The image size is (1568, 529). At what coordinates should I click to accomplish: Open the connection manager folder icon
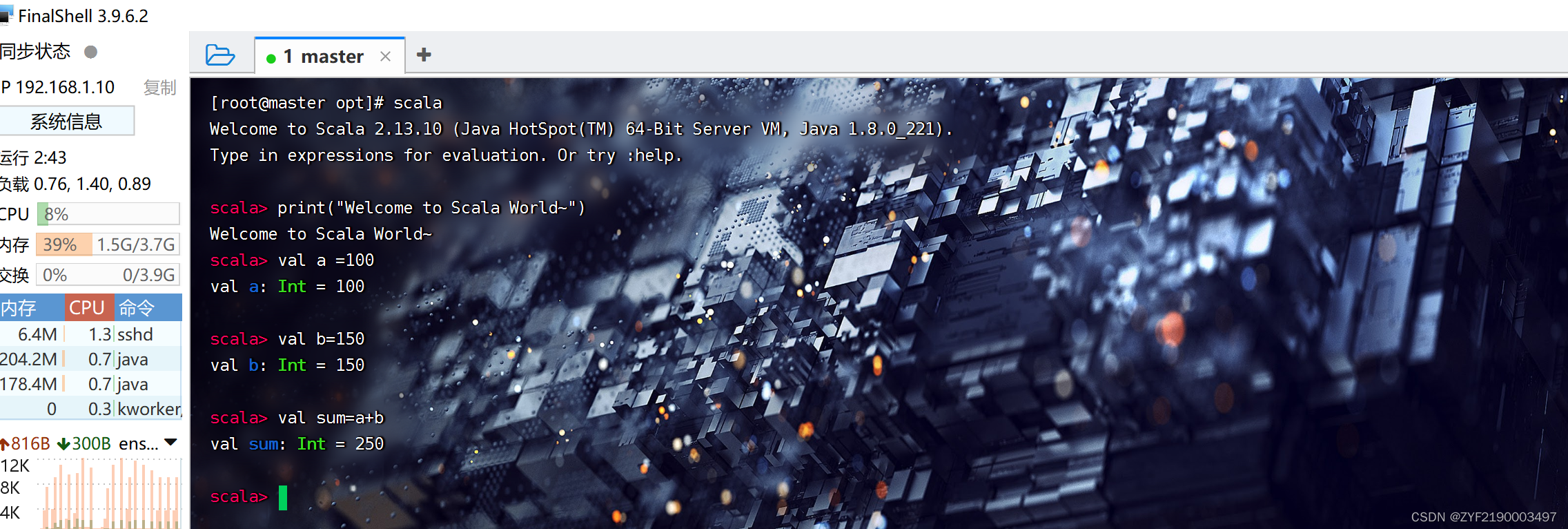220,55
